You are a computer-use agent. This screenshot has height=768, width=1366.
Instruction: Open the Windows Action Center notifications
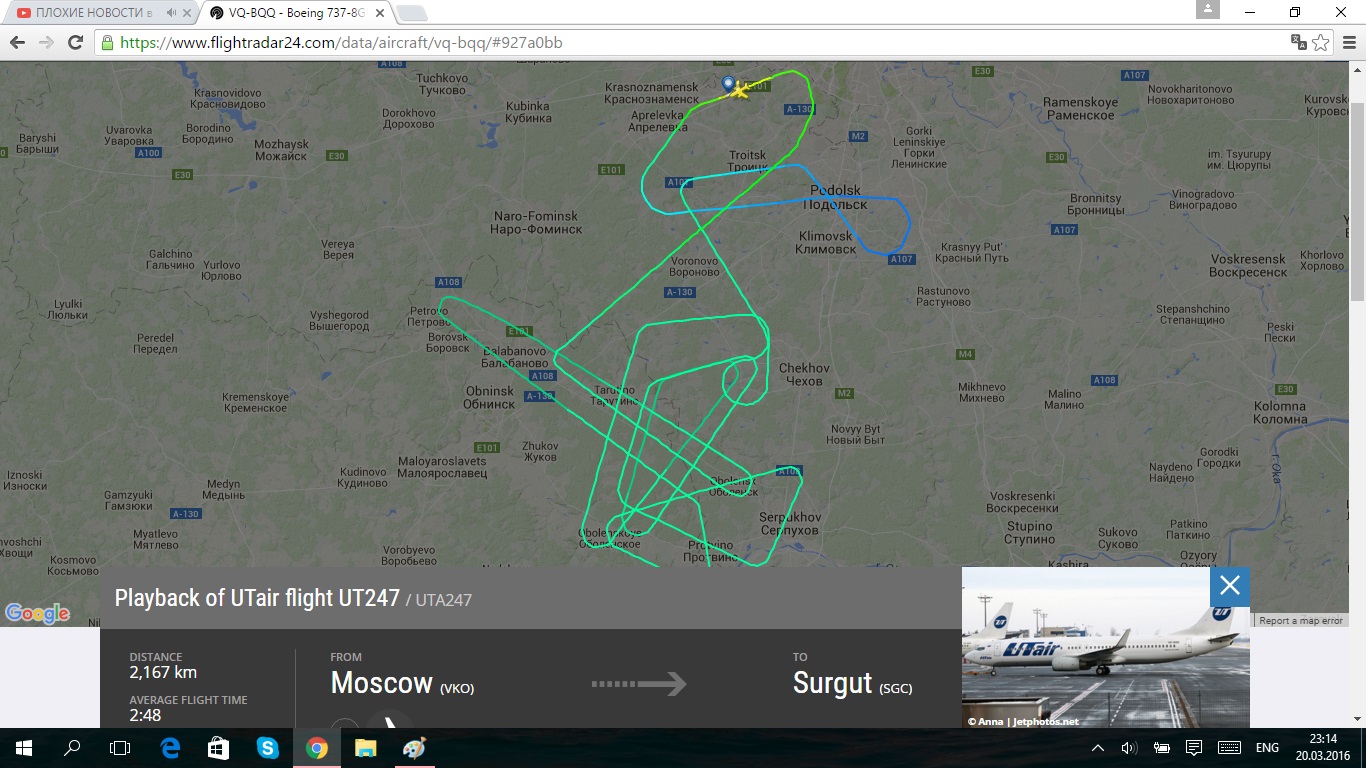(1193, 748)
